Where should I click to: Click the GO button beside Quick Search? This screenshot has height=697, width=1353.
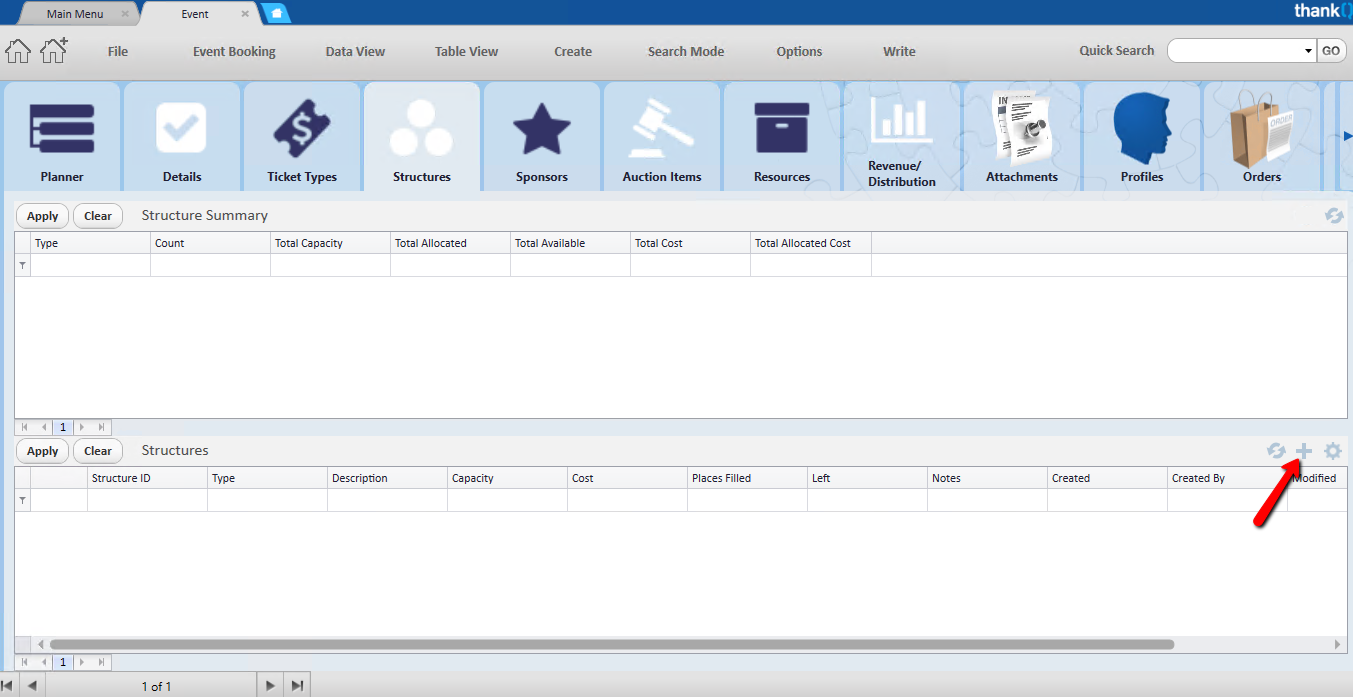[x=1331, y=51]
